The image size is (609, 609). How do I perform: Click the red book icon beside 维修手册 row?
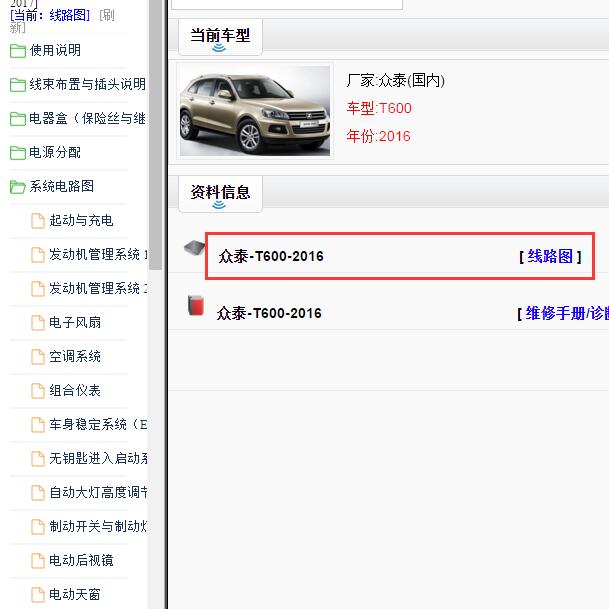[196, 305]
